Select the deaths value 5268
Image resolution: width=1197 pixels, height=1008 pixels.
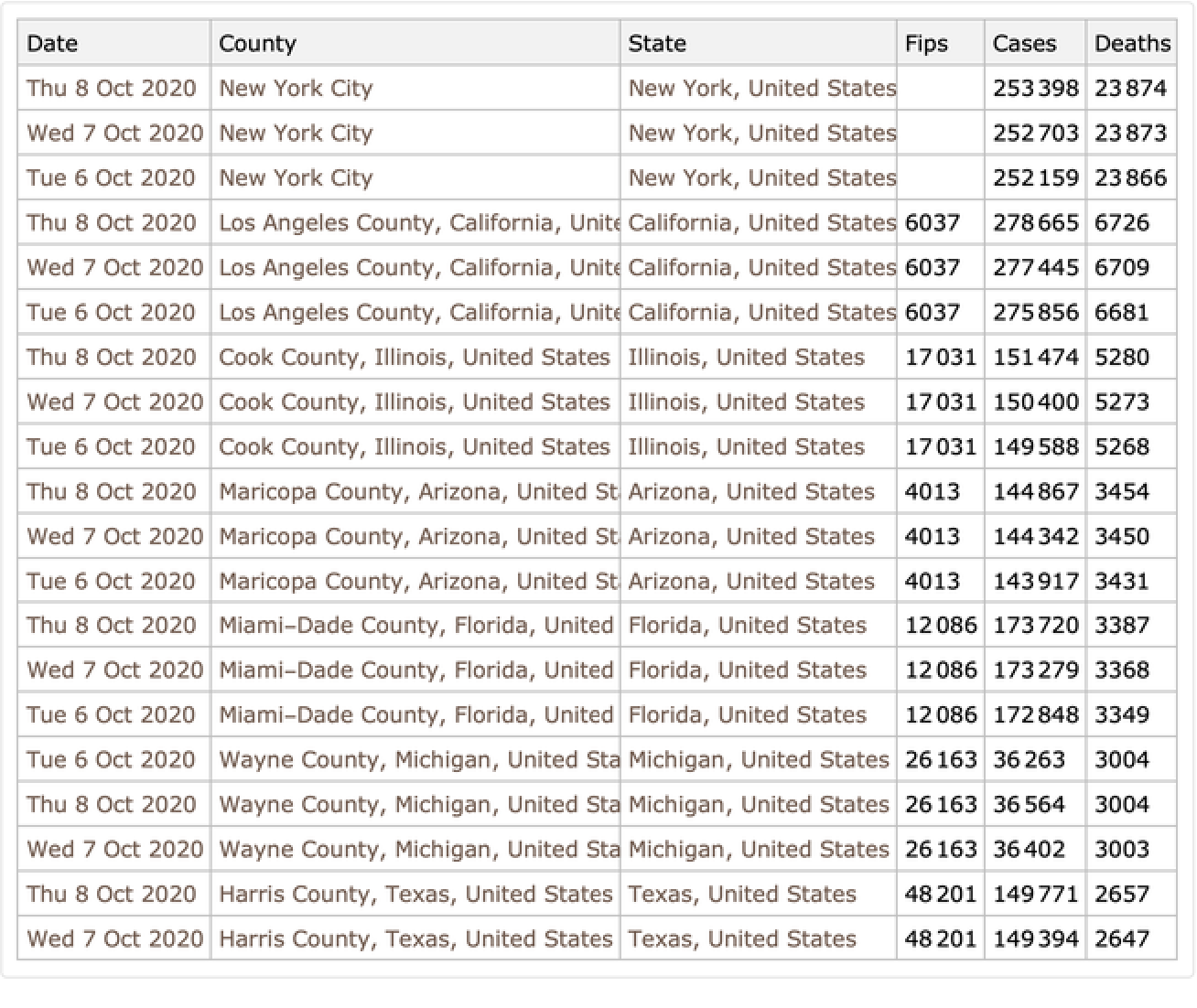pyautogui.click(x=1122, y=447)
